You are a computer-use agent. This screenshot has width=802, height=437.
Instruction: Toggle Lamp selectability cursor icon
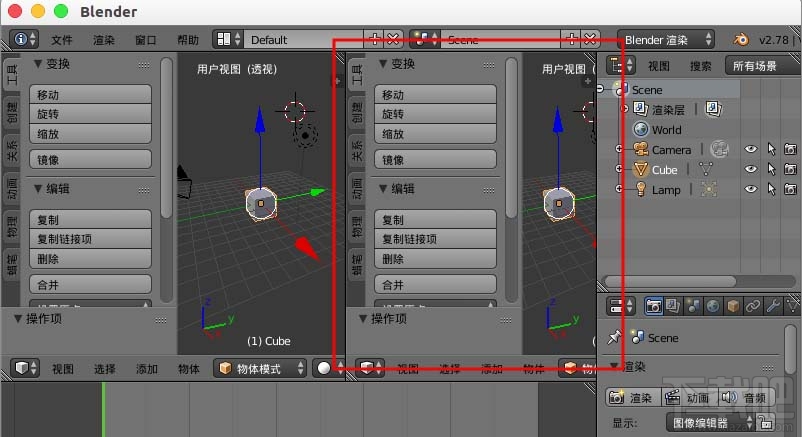[771, 189]
